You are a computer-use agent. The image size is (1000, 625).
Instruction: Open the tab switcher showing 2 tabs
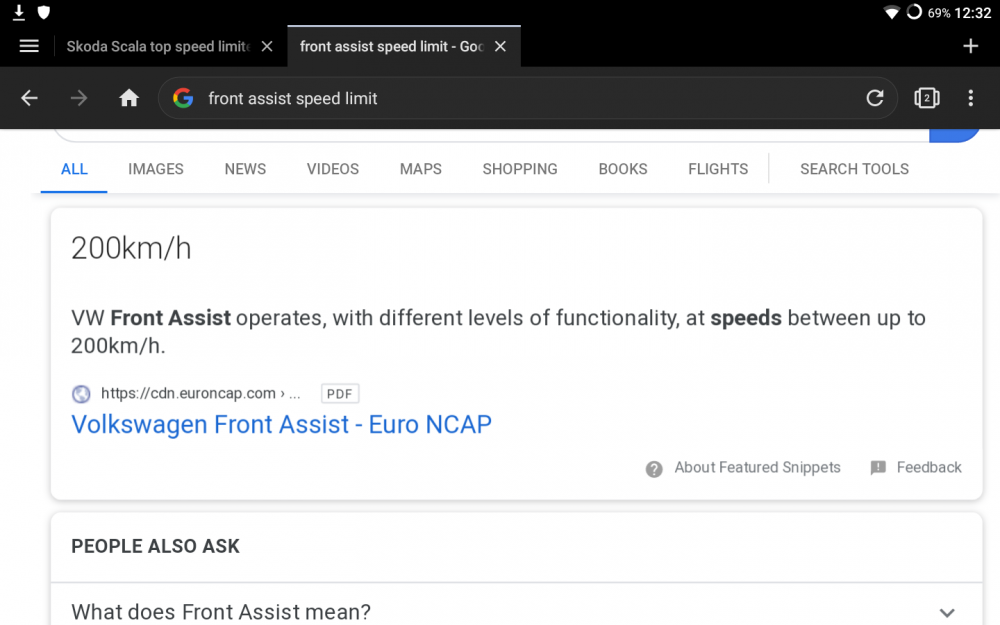tap(927, 98)
